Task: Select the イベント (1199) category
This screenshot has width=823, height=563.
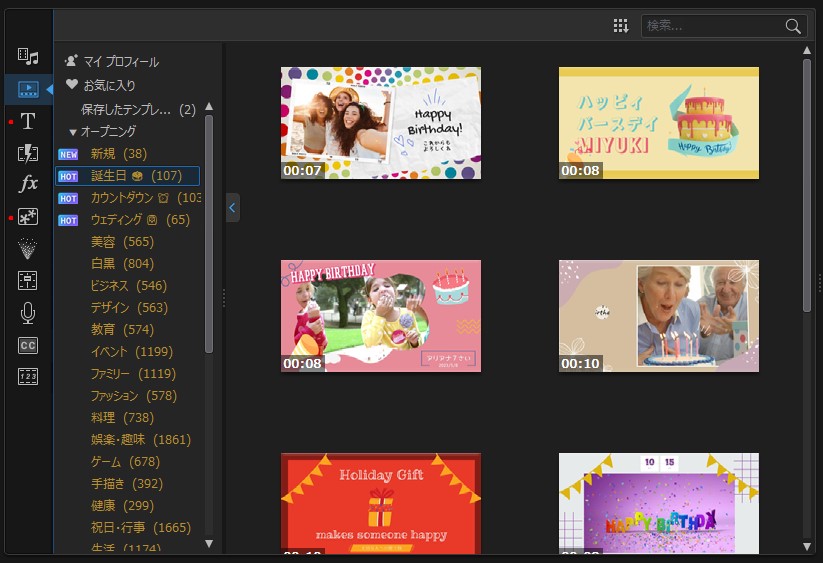Action: [x=132, y=352]
